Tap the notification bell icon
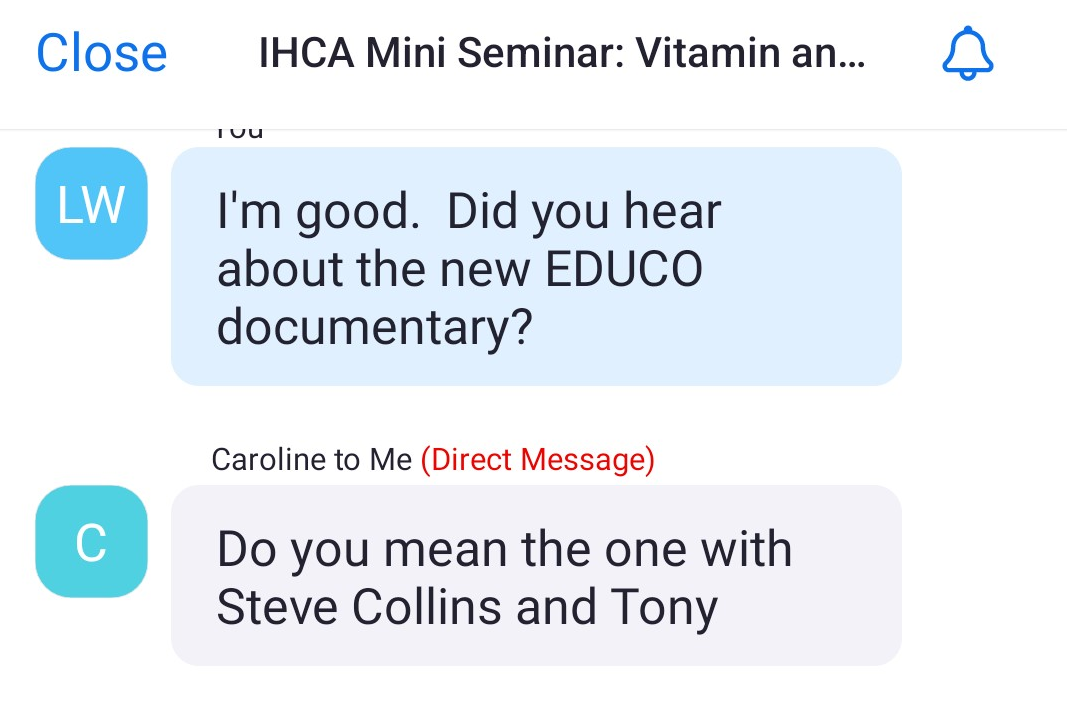This screenshot has height=703, width=1067. 967,54
